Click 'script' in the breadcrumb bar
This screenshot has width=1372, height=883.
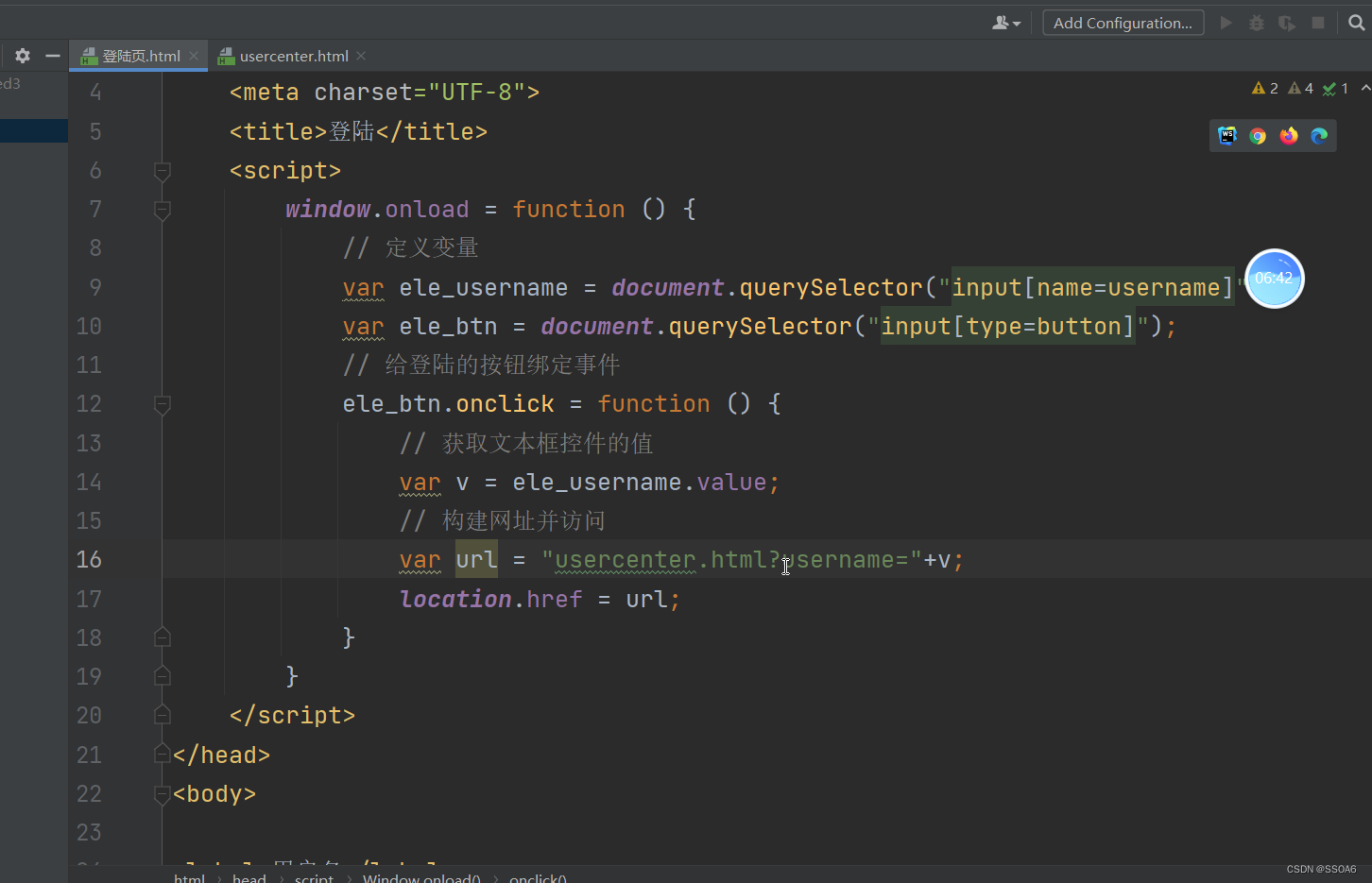[x=314, y=877]
